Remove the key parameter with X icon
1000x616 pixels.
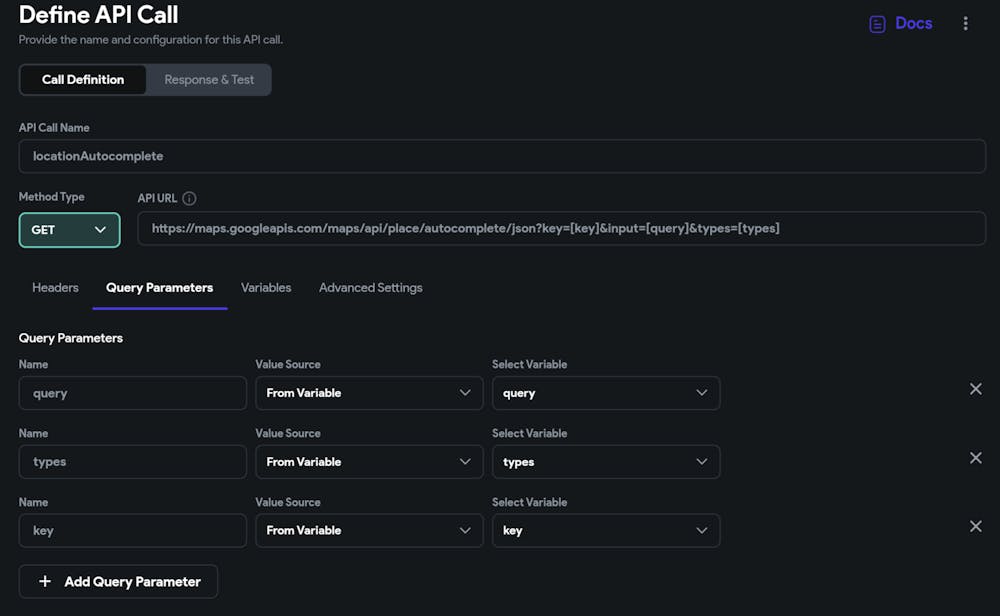975,526
